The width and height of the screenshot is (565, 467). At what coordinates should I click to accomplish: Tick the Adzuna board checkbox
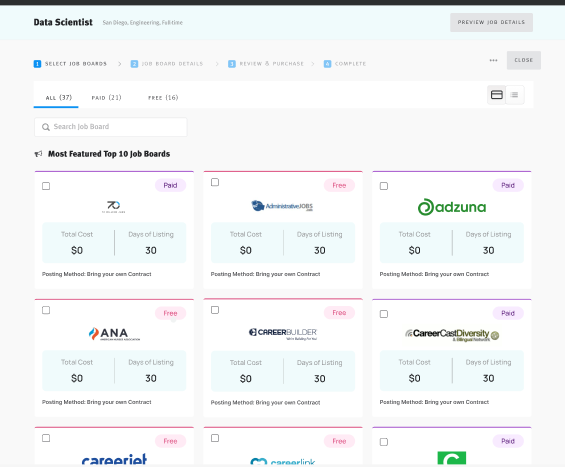384,186
